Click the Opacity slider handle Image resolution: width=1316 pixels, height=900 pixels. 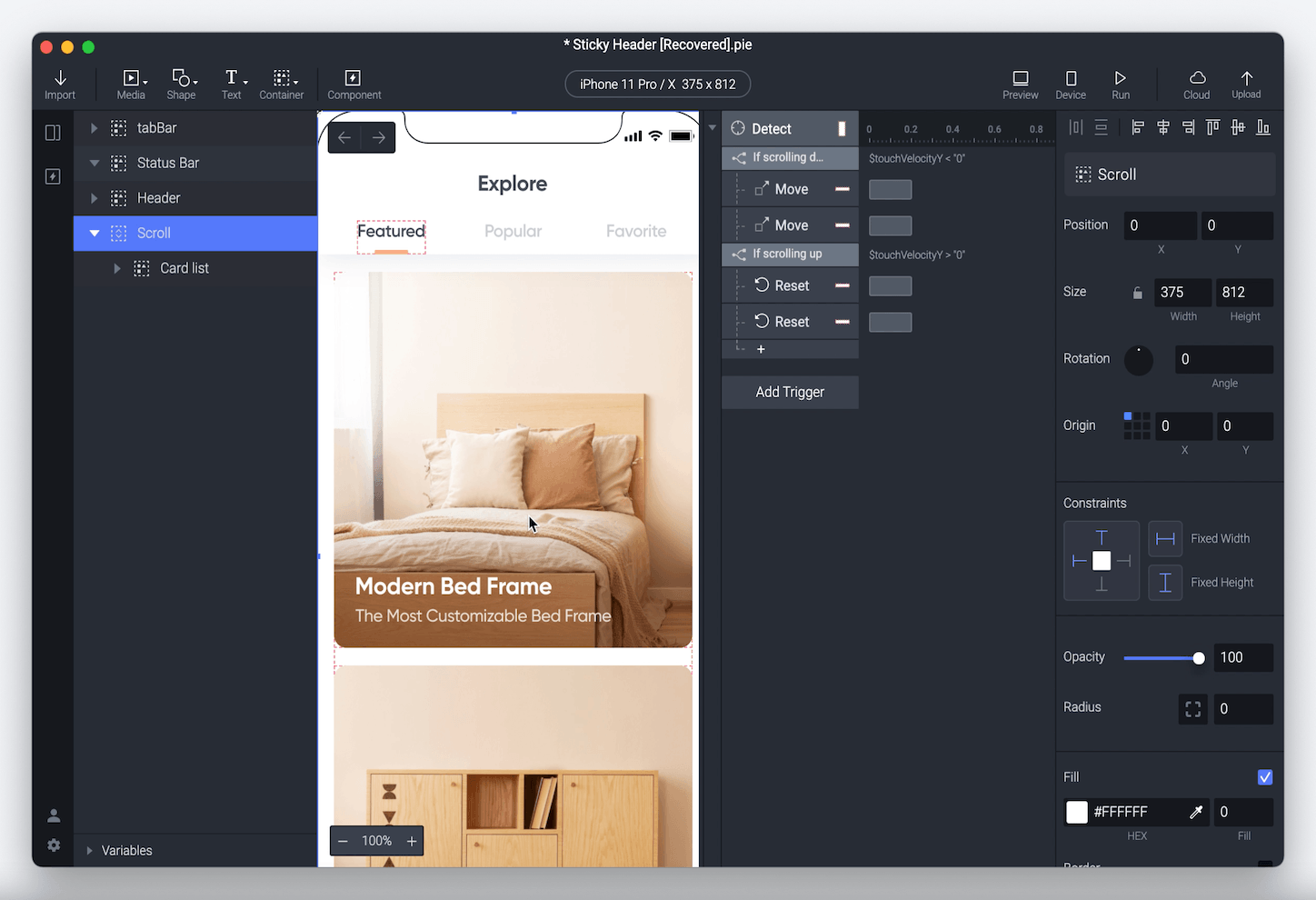tap(1199, 658)
